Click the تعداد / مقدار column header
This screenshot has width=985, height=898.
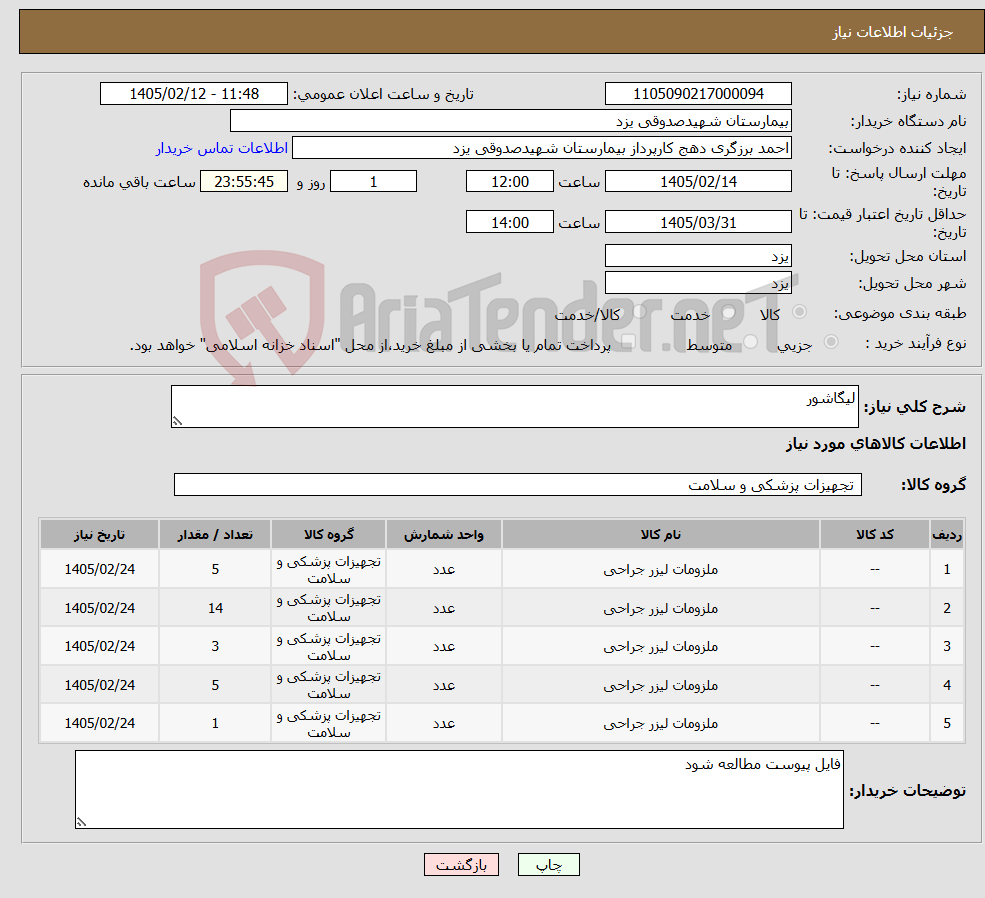pos(215,534)
